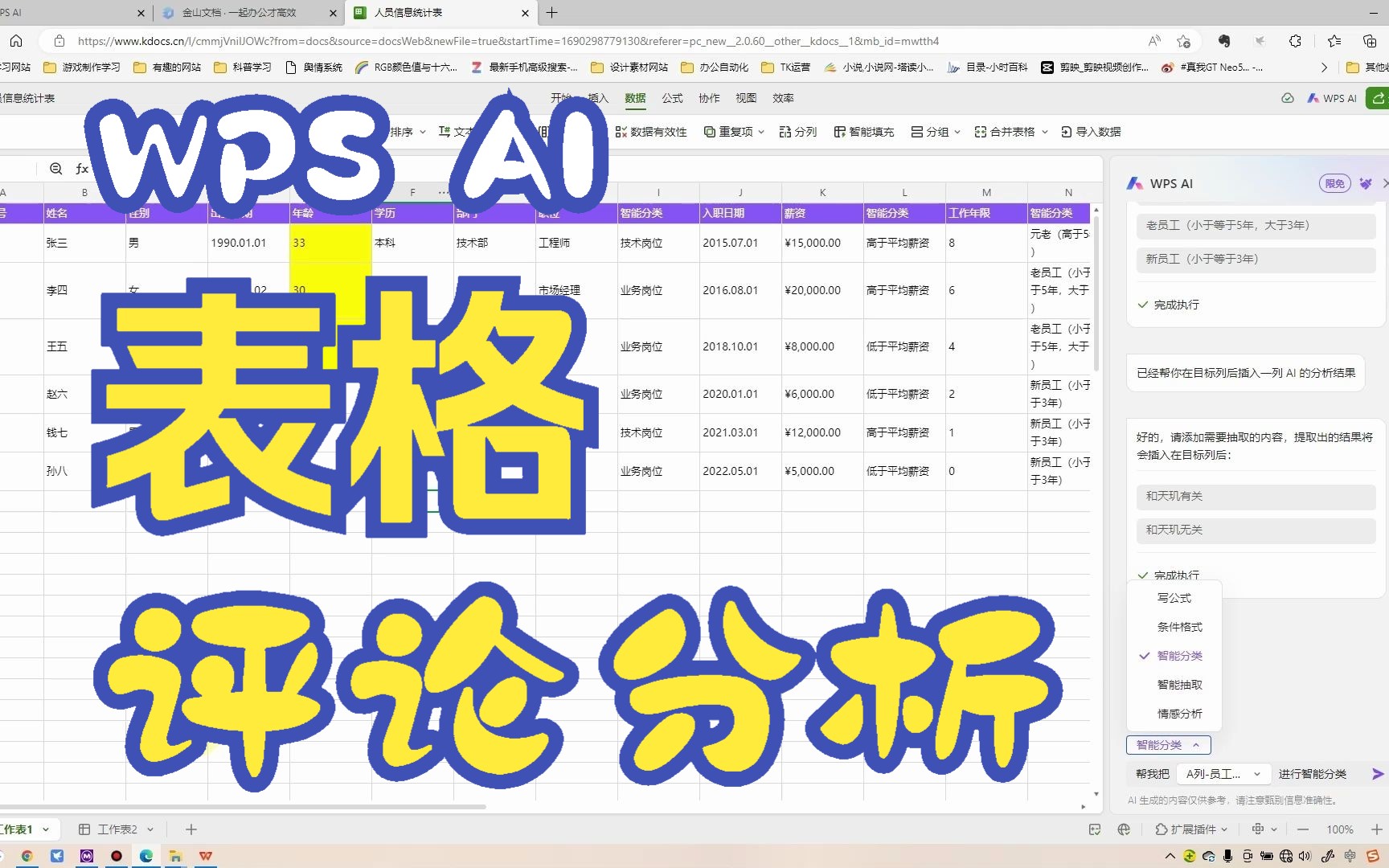This screenshot has height=868, width=1389.
Task: Open the 工作表2 sheet dropdown arrow
Action: 150,829
